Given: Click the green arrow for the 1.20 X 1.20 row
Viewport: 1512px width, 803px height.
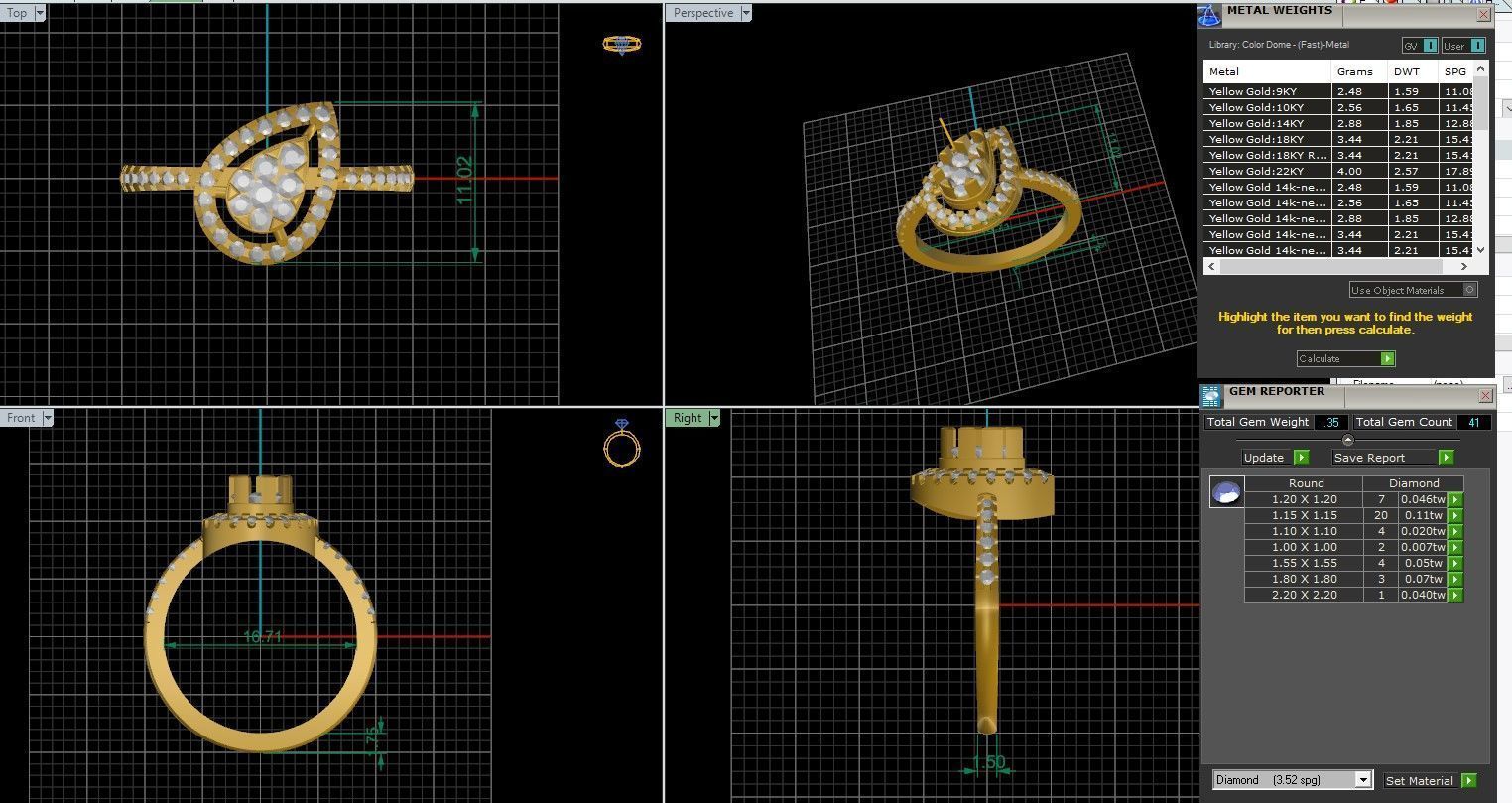Looking at the screenshot, I should (x=1455, y=500).
